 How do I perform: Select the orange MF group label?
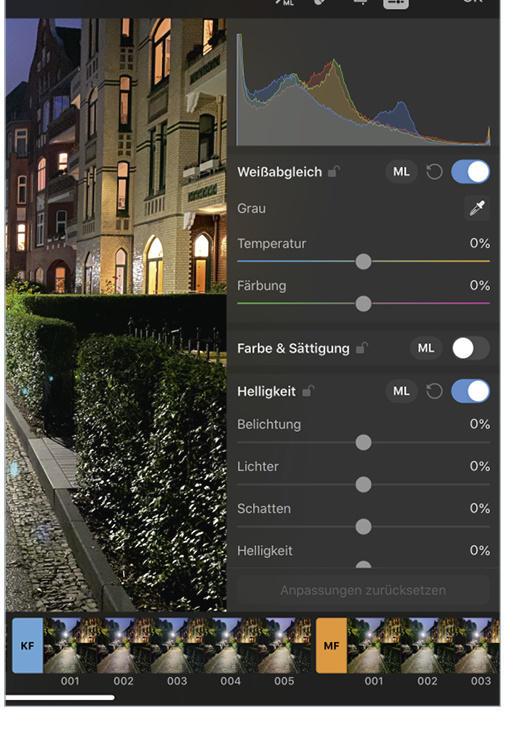[331, 645]
